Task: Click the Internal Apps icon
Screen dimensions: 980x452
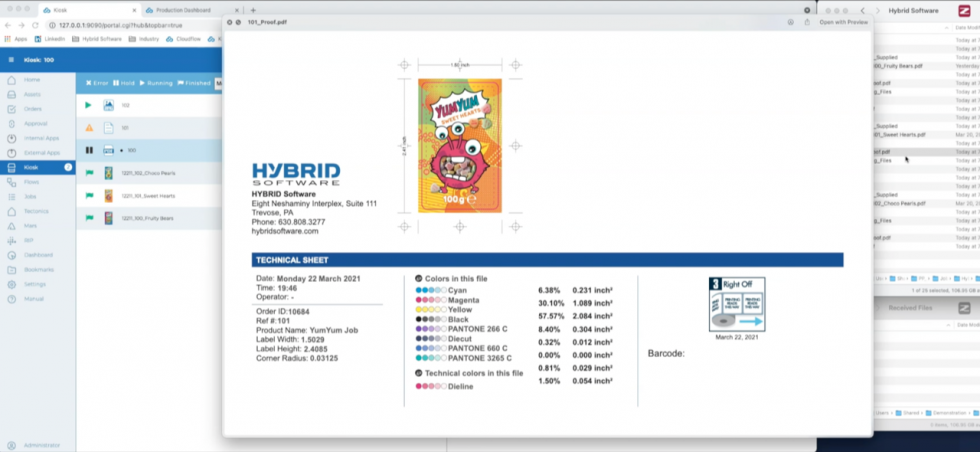Action: [11, 138]
